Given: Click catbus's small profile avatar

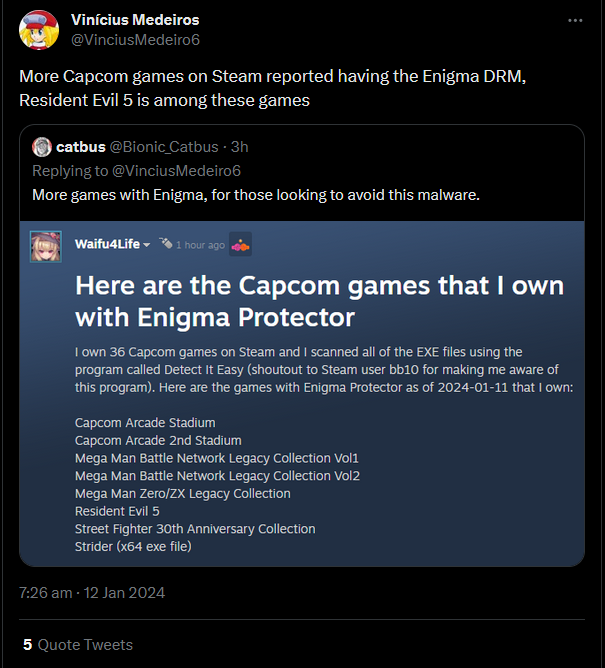Looking at the screenshot, I should coord(41,147).
